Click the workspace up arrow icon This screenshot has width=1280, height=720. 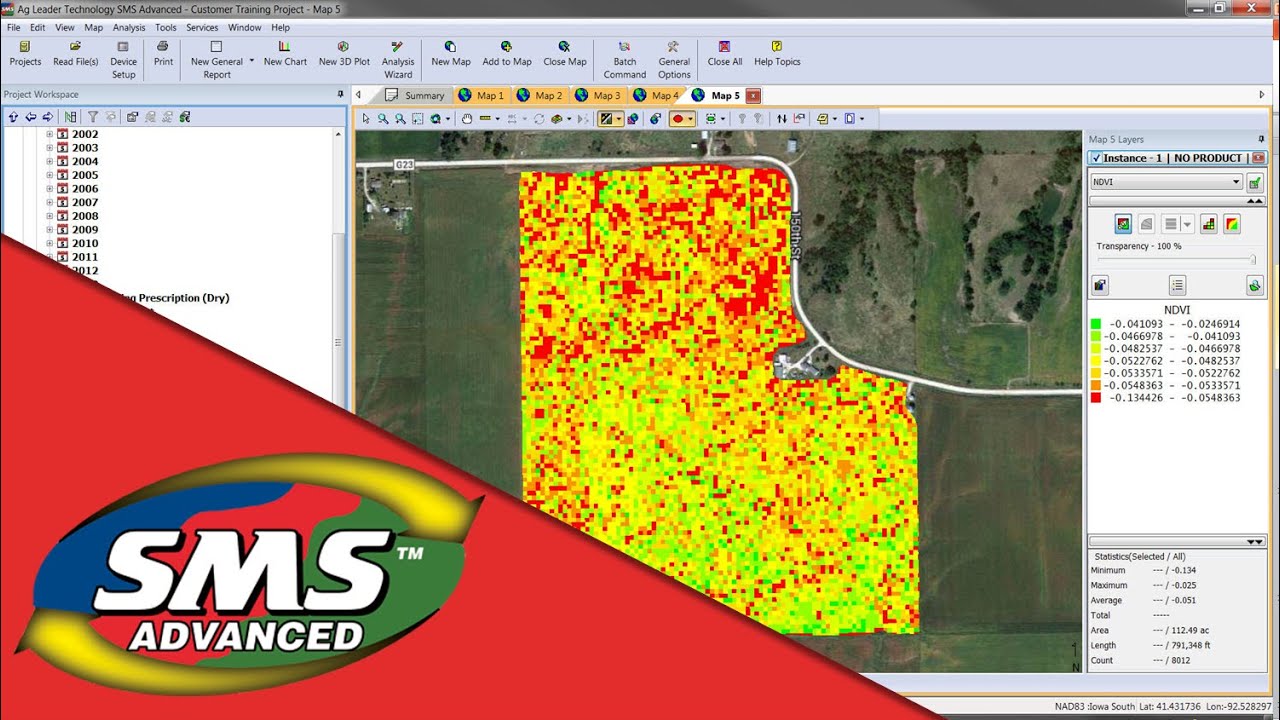pyautogui.click(x=13, y=117)
